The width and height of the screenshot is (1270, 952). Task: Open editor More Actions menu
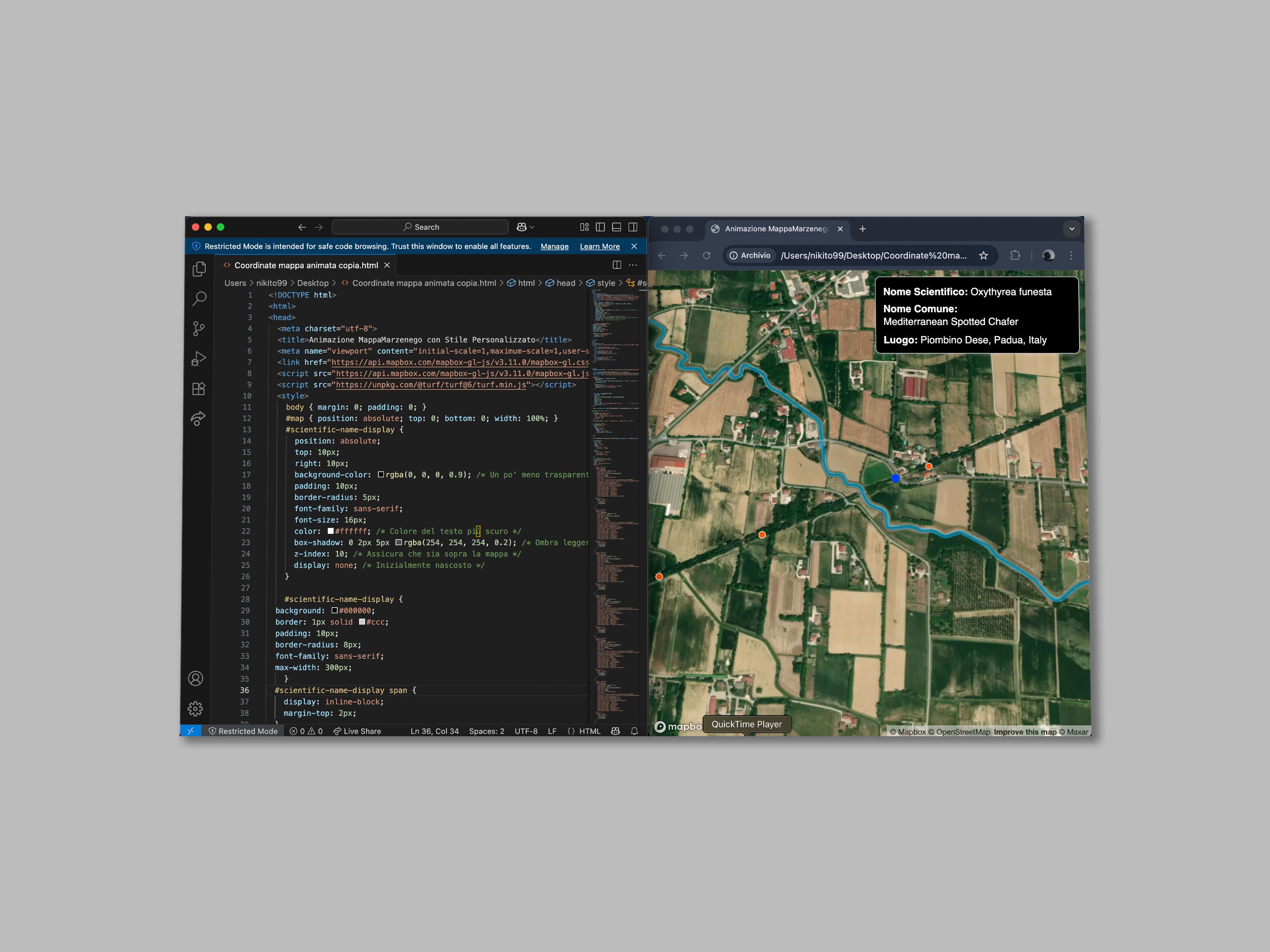point(633,265)
